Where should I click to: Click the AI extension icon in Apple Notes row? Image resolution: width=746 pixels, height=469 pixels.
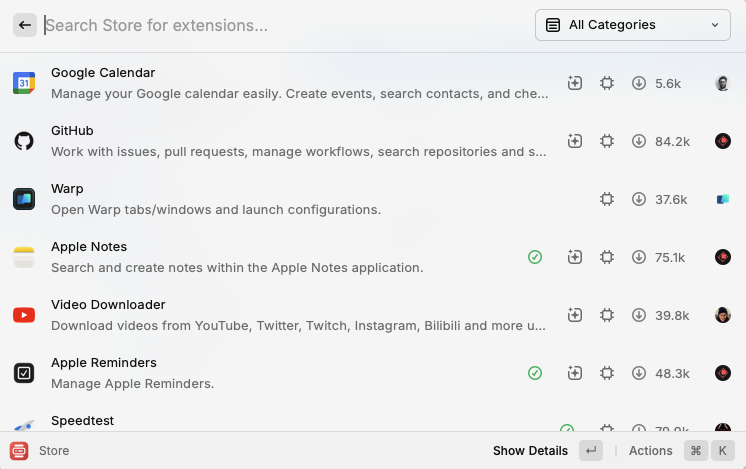click(575, 257)
